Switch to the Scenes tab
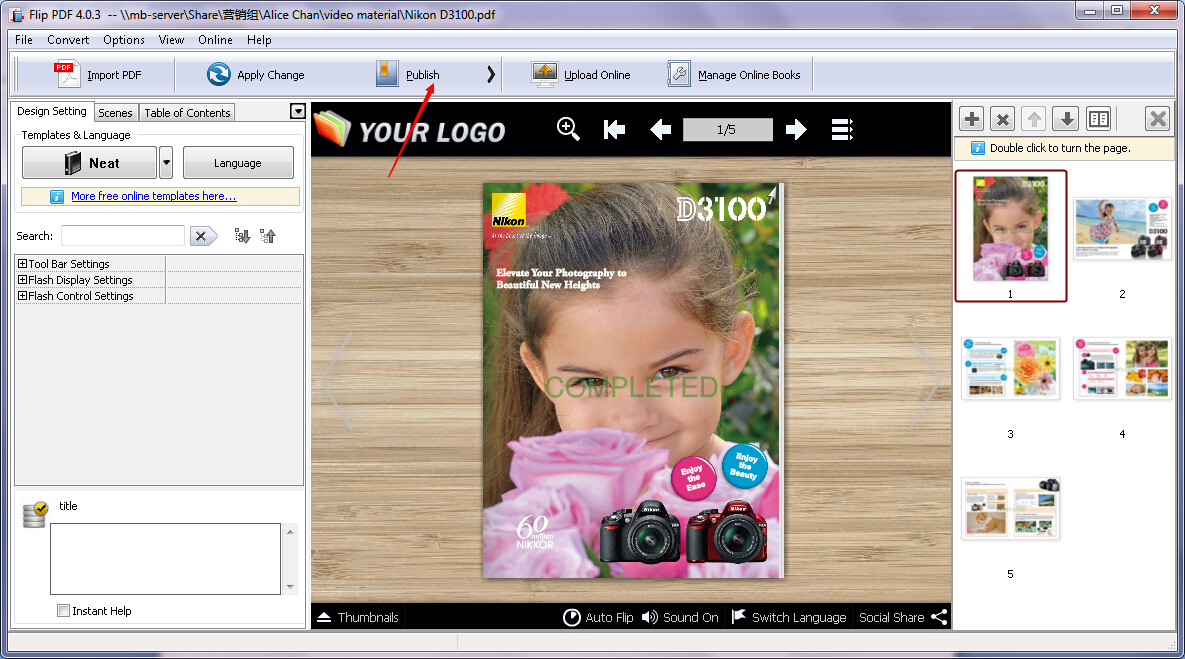Viewport: 1185px width, 659px height. (x=116, y=113)
